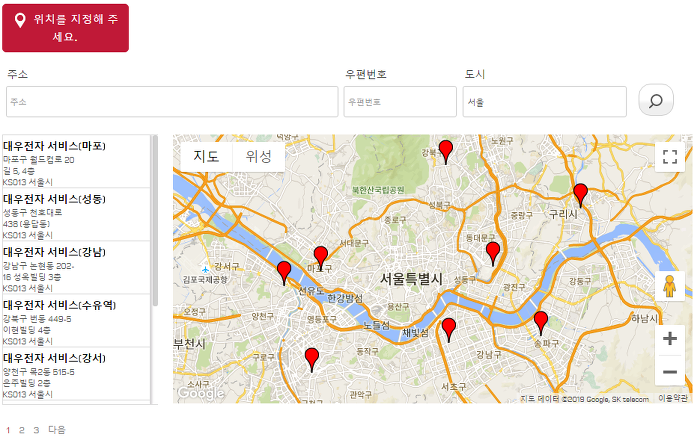This screenshot has width=700, height=443.
Task: Select 대우전자 서비스(강남) list entry
Action: coord(76,267)
